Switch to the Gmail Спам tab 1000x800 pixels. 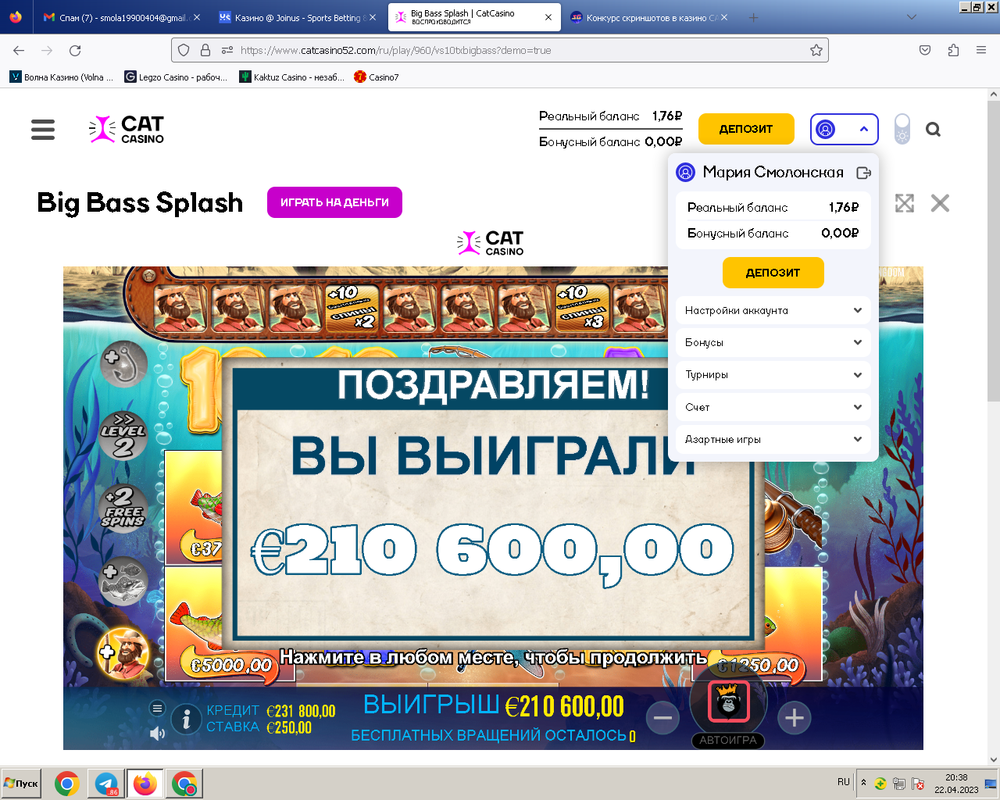click(x=119, y=18)
